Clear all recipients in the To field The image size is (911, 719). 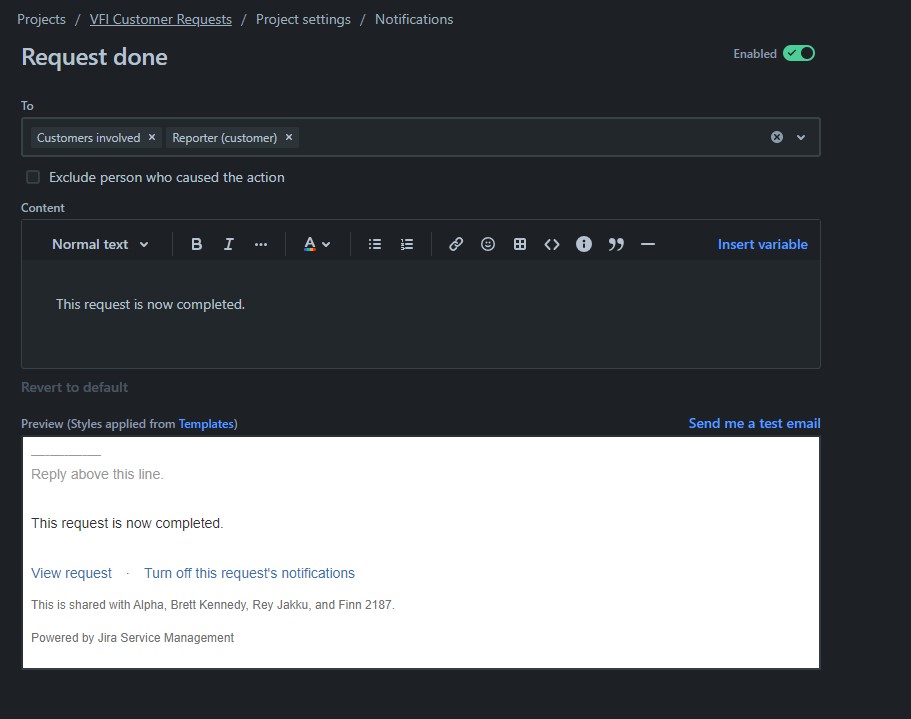777,137
